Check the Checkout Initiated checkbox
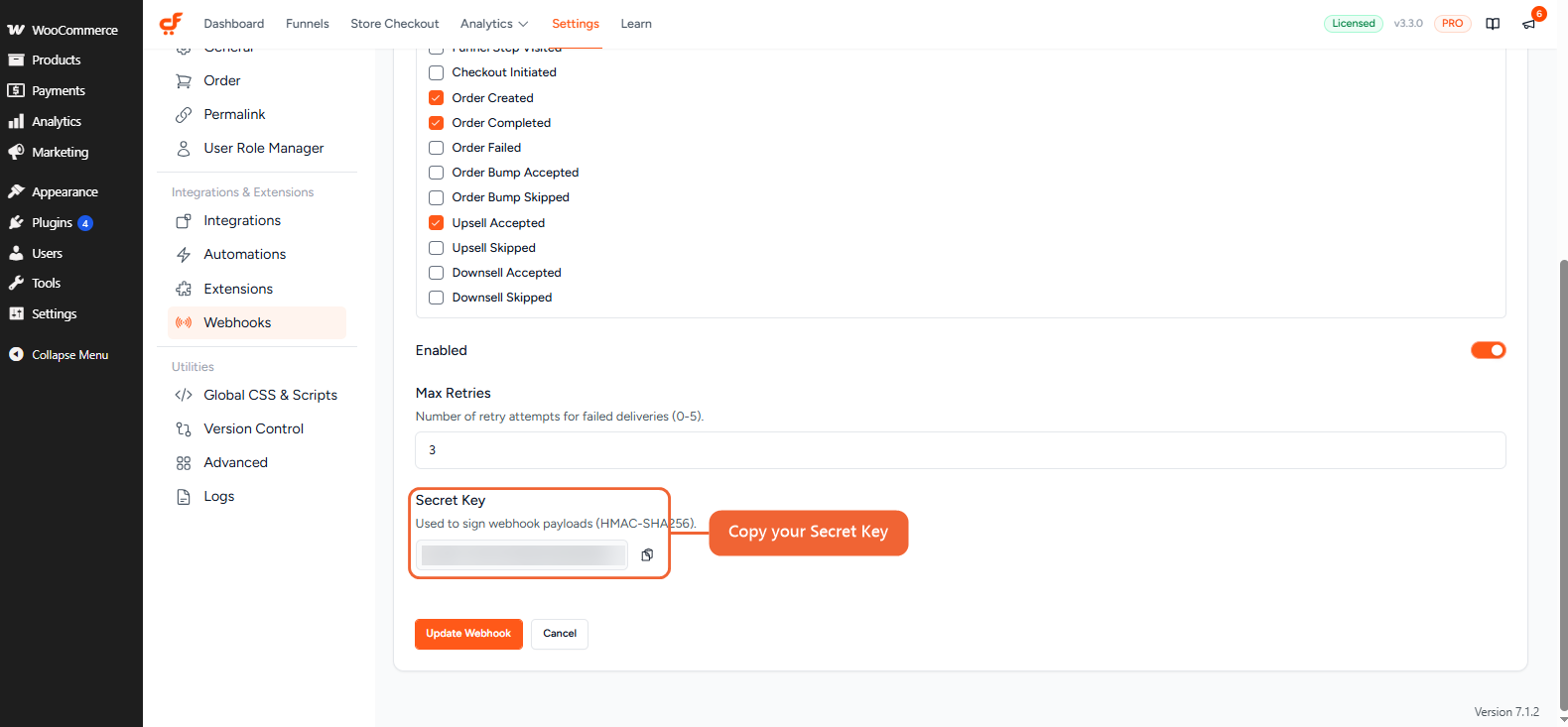The height and width of the screenshot is (727, 1568). (x=436, y=72)
